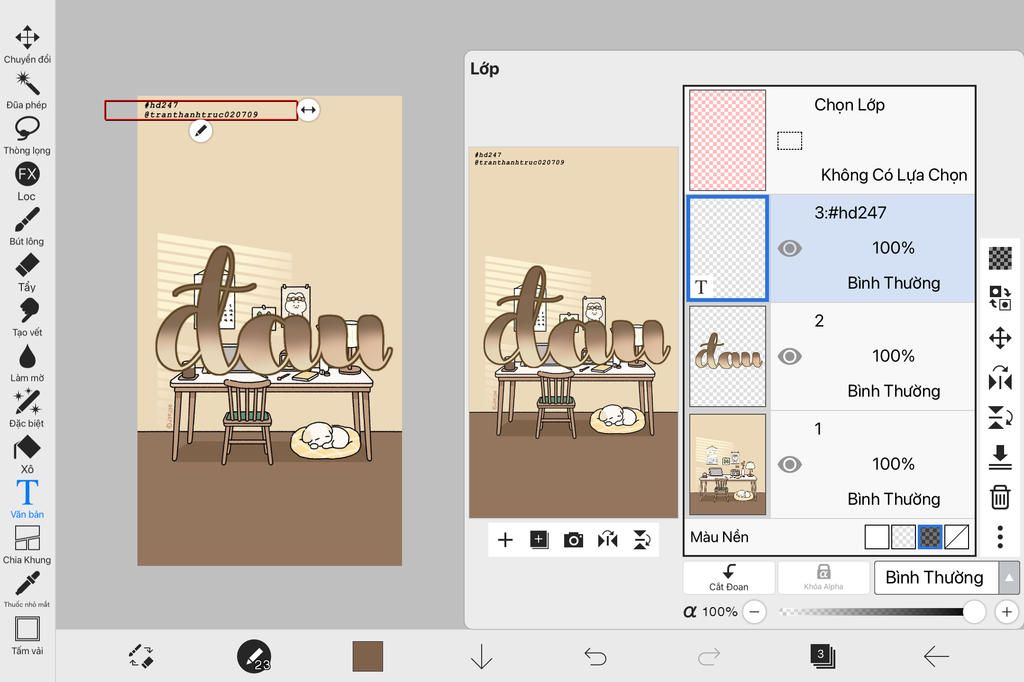Select the Thòng lọng lasso tool

click(27, 136)
